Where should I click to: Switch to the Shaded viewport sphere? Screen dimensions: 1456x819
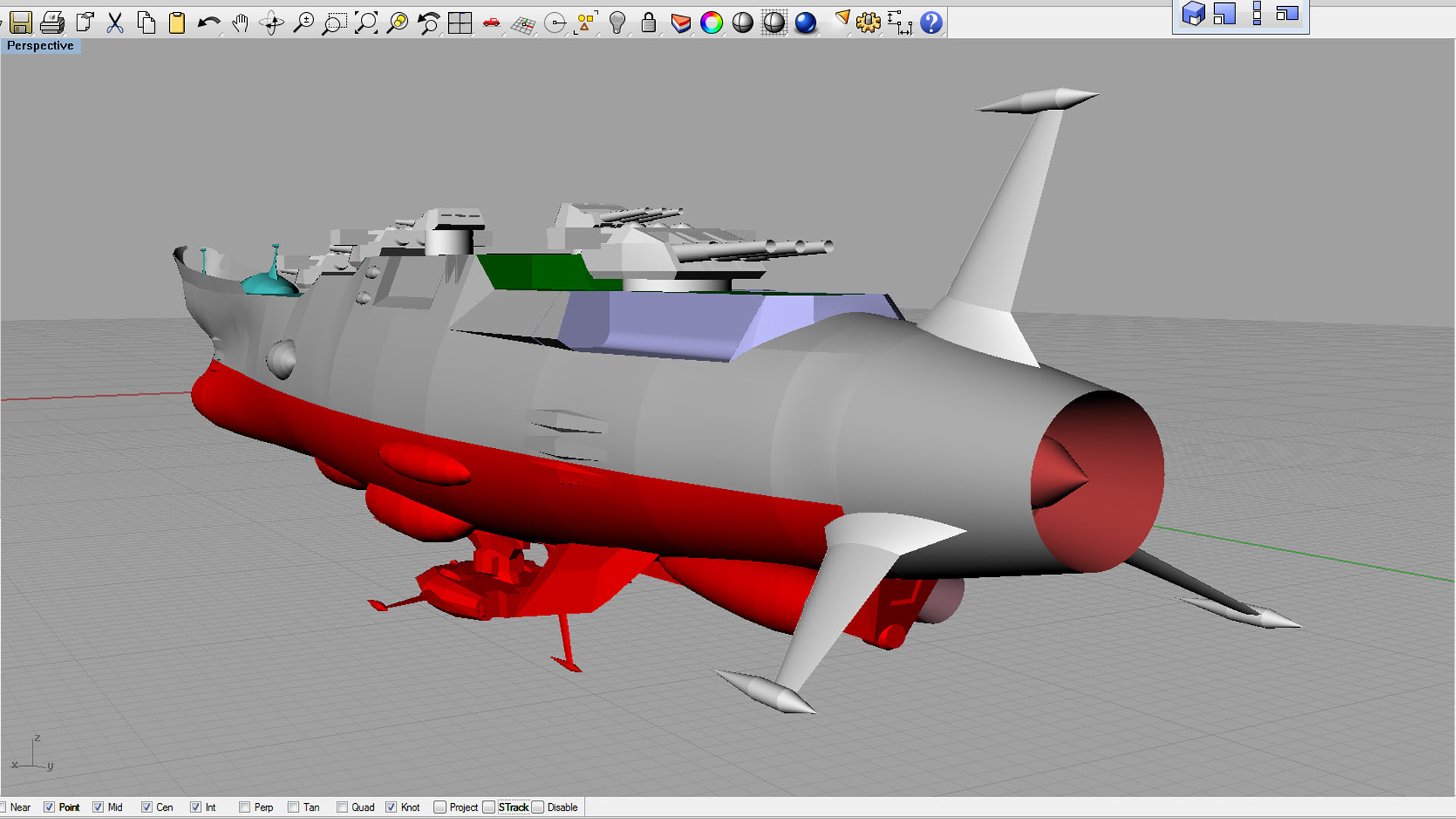742,23
